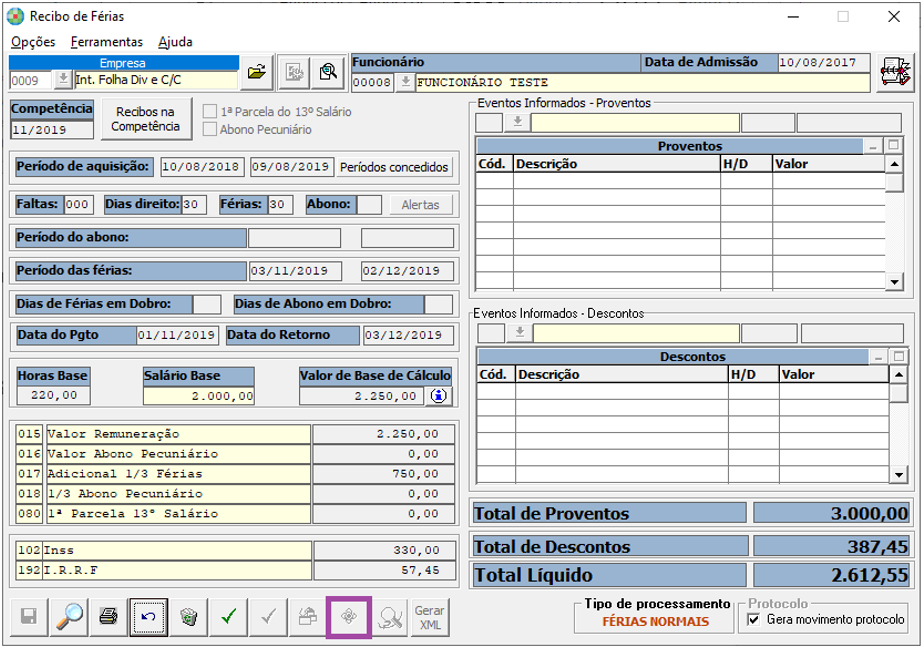This screenshot has width=921, height=648.
Task: Open the Empresa code dropdown arrow
Action: [x=62, y=79]
